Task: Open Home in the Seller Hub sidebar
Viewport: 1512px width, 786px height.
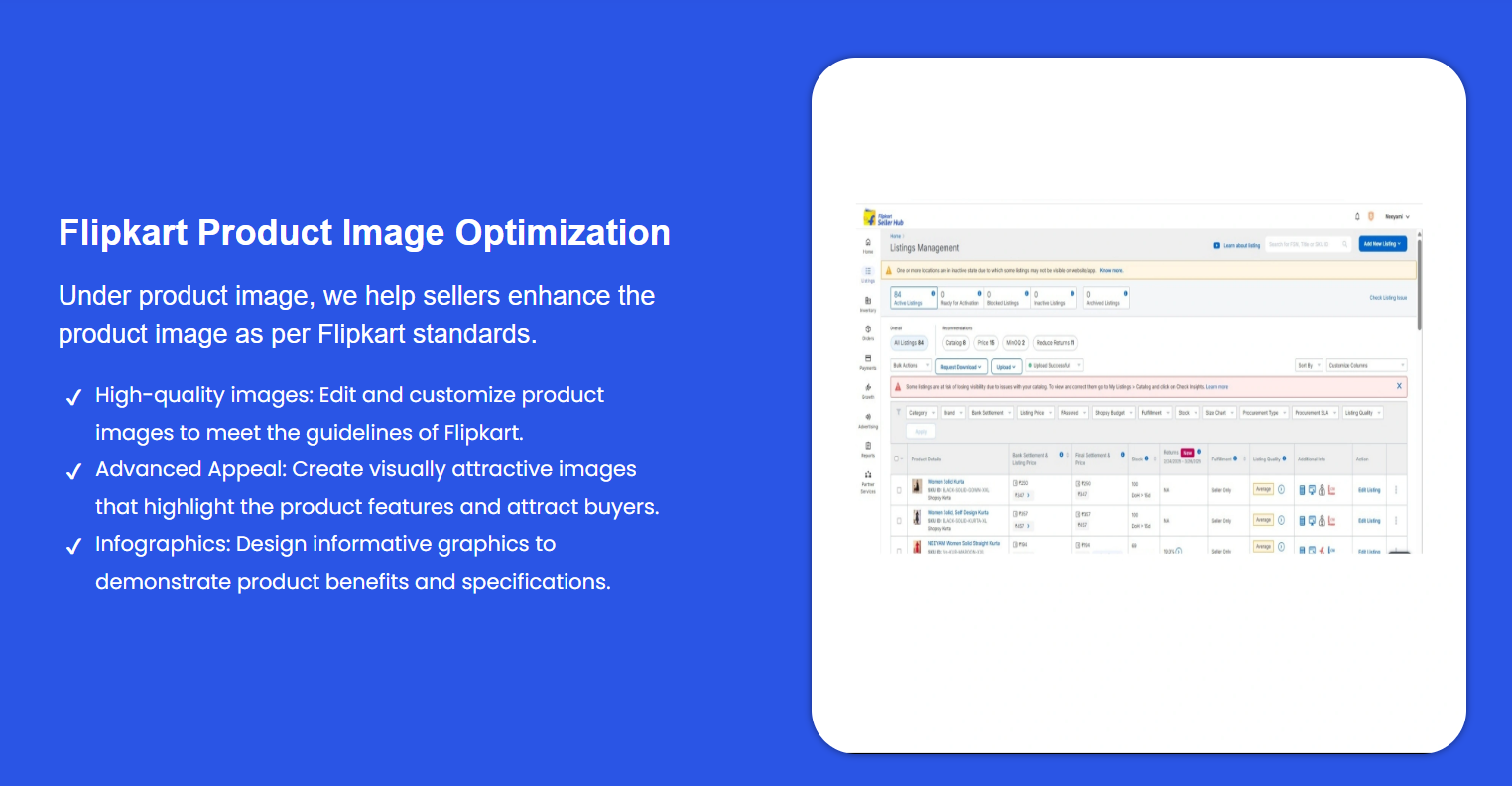Action: pos(868,245)
